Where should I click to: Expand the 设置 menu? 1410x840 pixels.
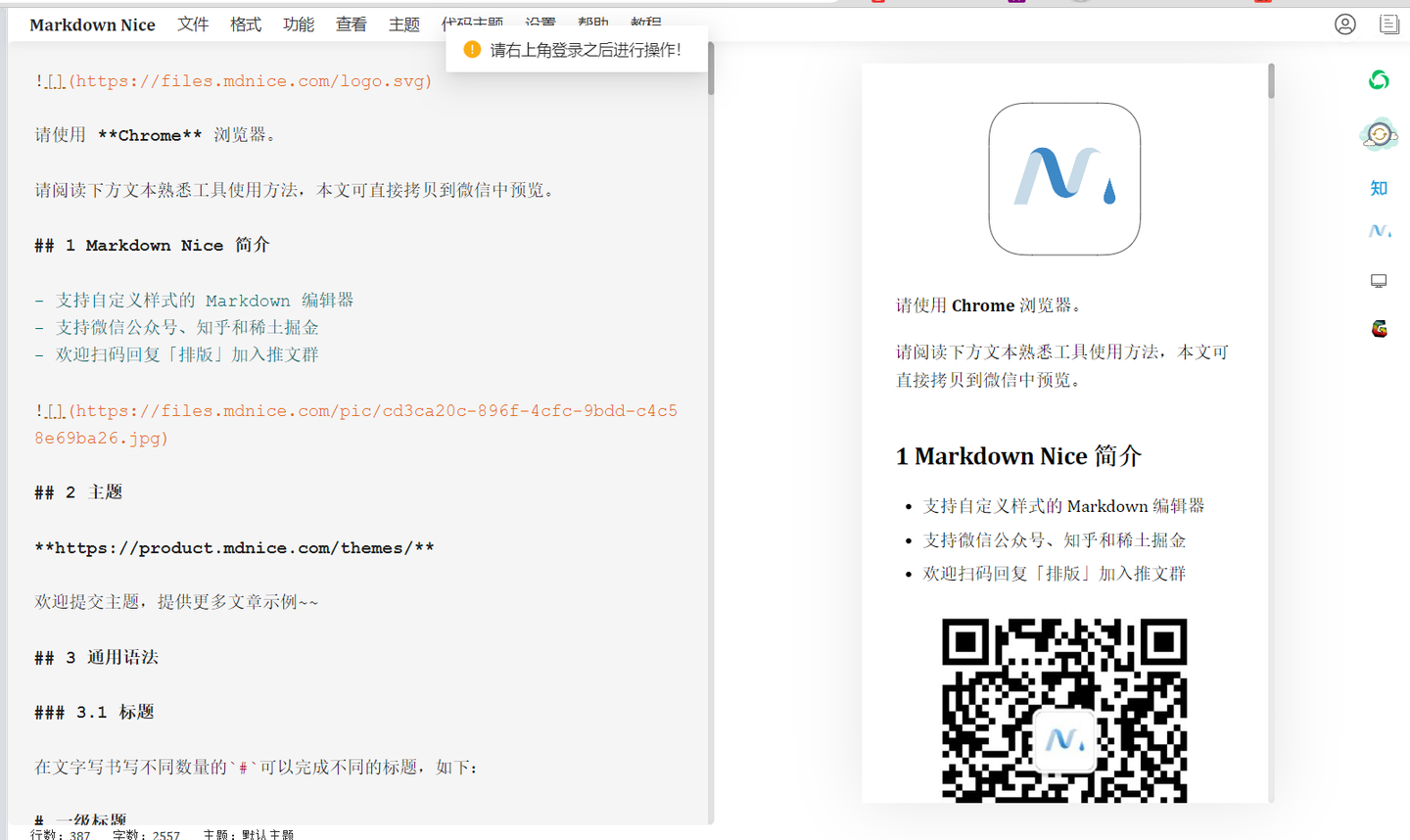[x=540, y=20]
